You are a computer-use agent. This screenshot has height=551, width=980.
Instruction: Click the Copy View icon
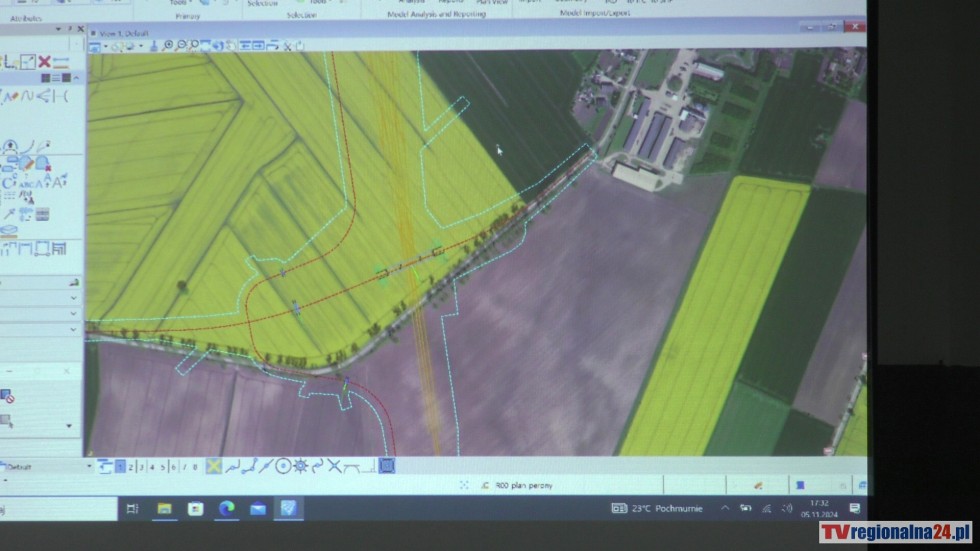tap(272, 46)
